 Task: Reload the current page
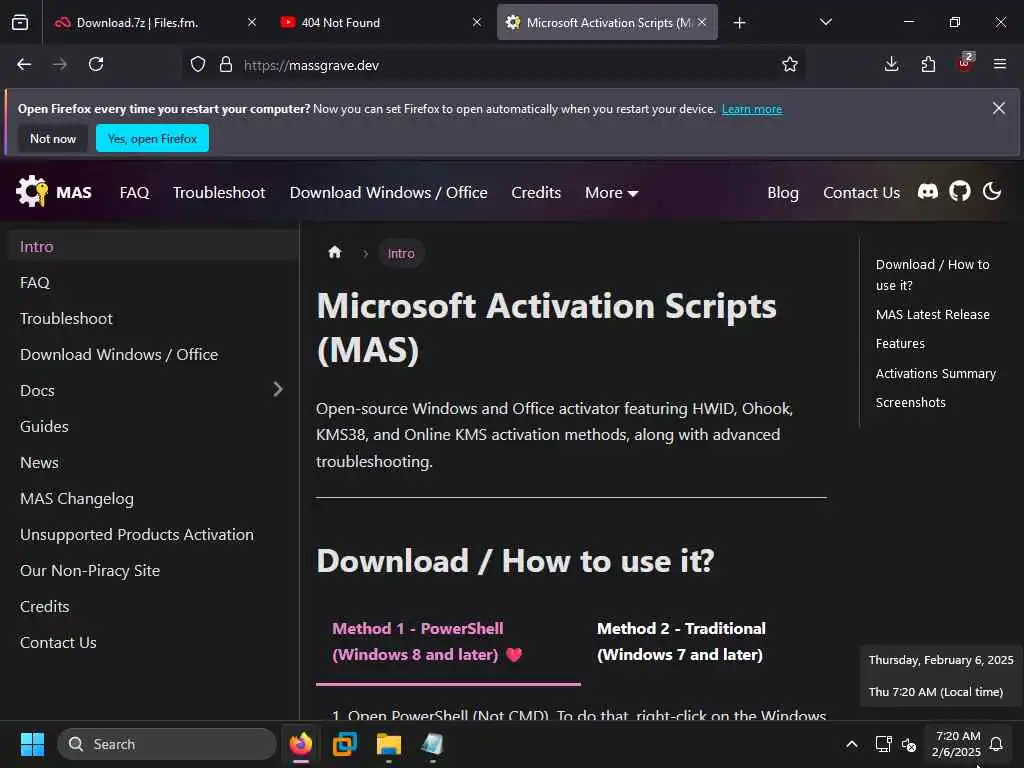96,64
